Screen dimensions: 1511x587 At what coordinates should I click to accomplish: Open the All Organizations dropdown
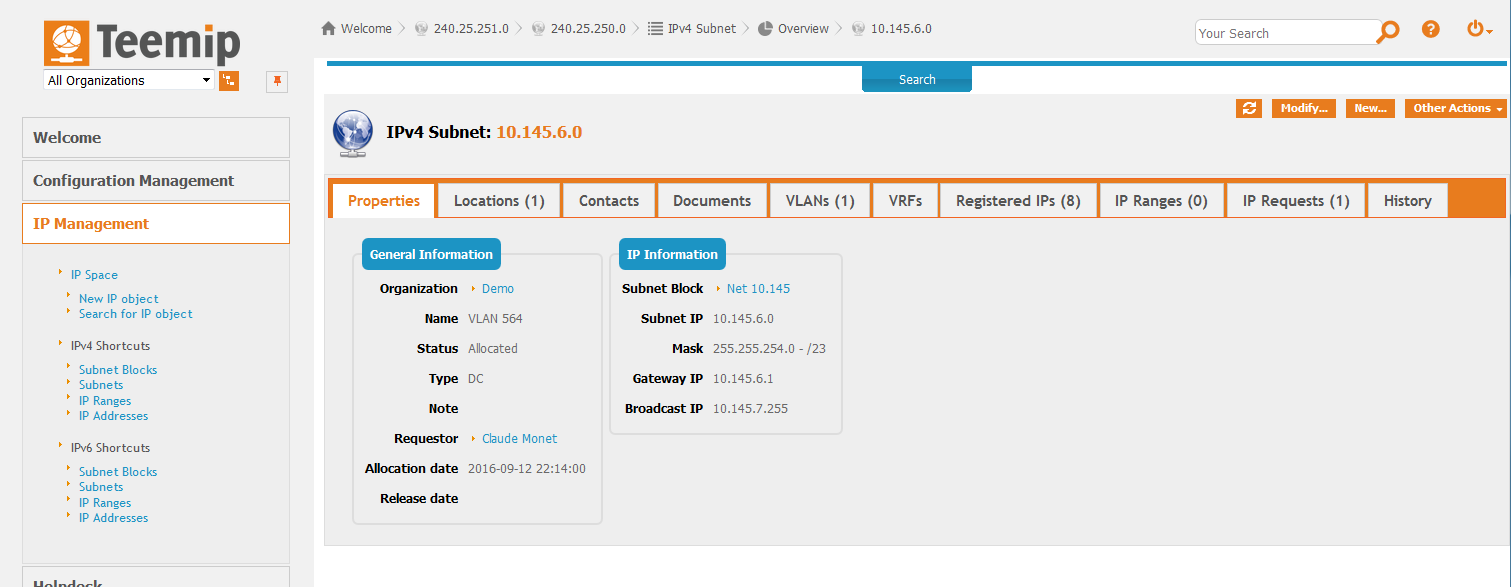[x=128, y=81]
